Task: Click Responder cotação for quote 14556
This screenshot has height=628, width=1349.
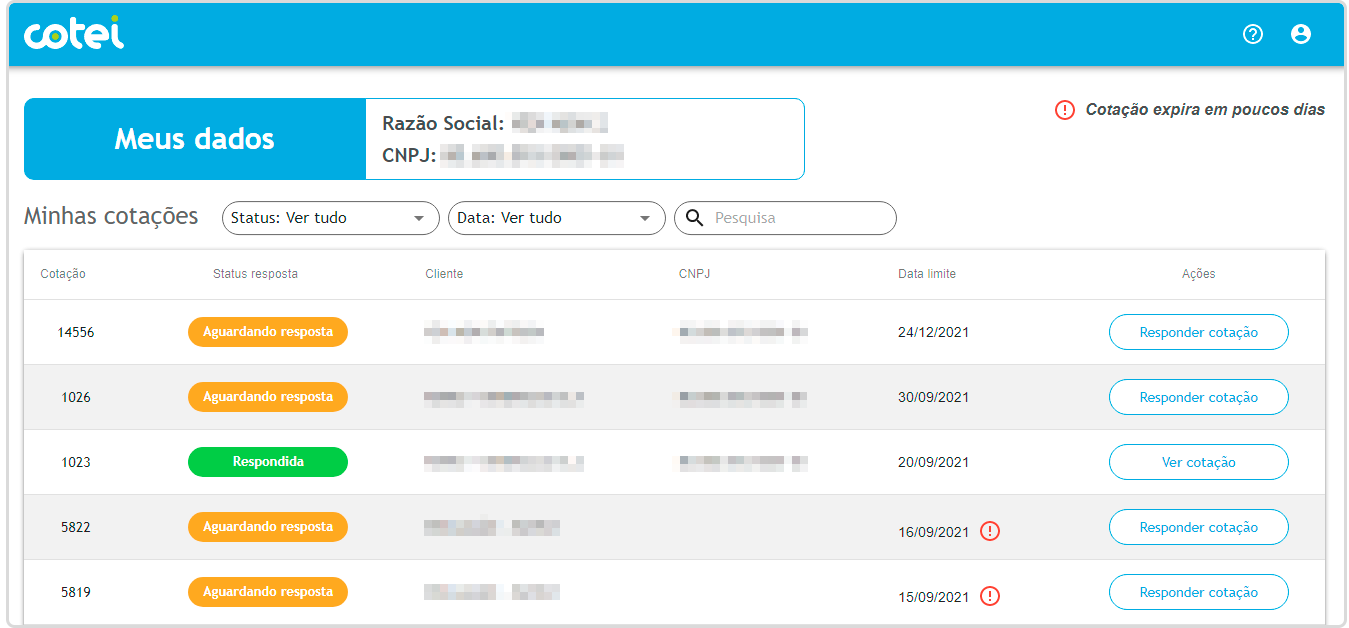Action: pyautogui.click(x=1198, y=332)
